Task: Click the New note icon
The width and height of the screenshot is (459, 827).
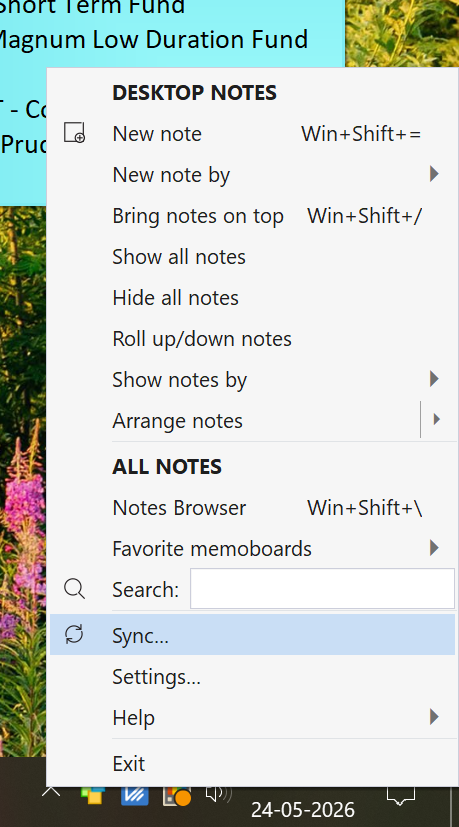Action: point(74,132)
